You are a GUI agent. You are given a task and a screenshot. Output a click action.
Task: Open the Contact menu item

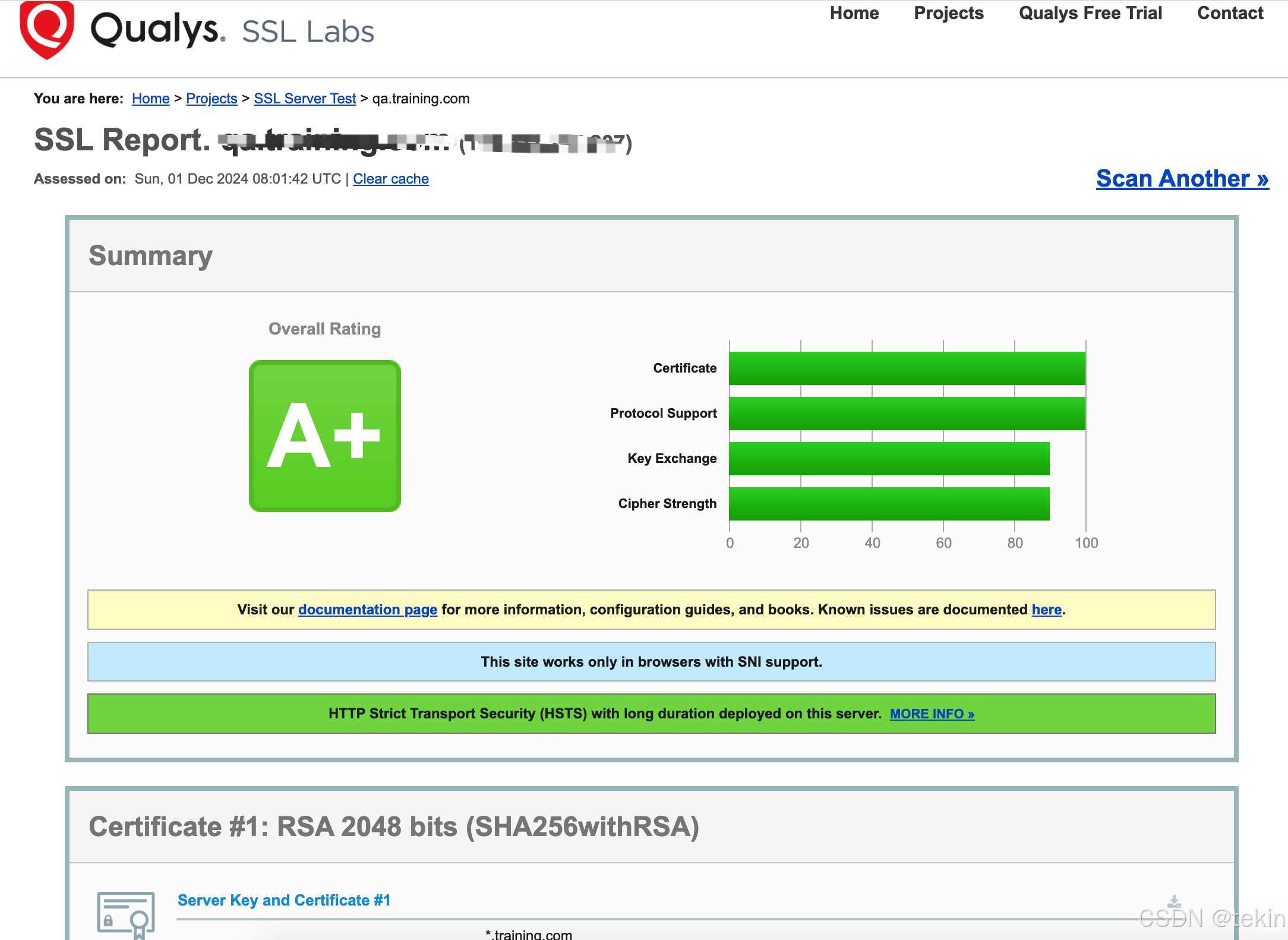click(x=1230, y=13)
